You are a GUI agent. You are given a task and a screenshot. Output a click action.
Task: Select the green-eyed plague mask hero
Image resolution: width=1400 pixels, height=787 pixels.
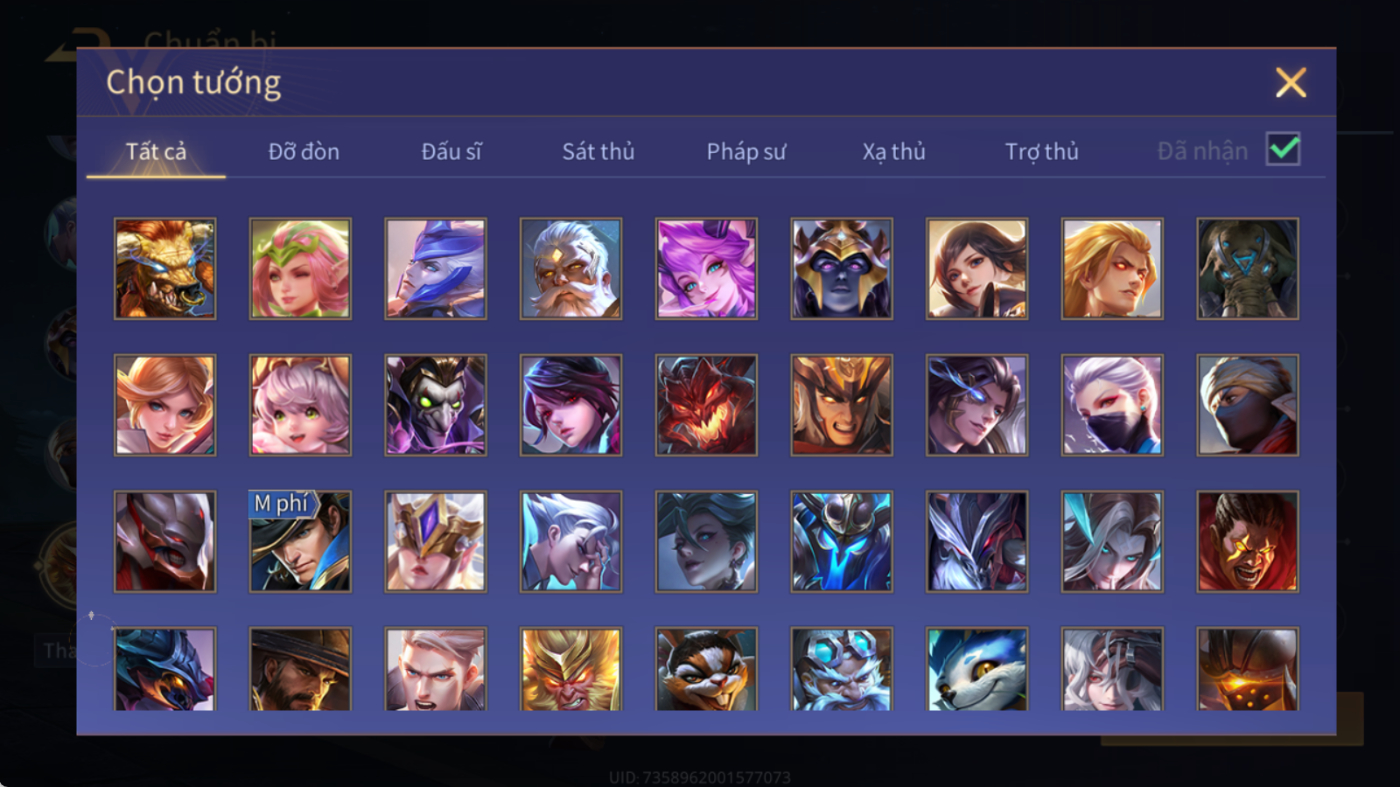436,405
